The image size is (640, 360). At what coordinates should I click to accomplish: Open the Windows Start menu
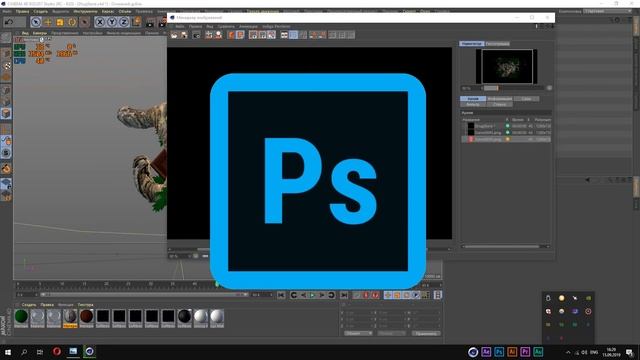8,352
